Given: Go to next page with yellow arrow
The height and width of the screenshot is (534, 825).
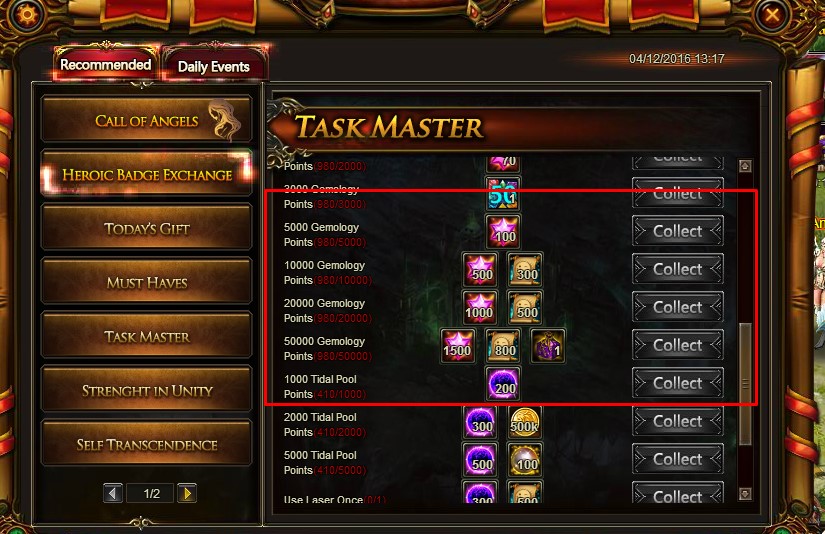Looking at the screenshot, I should [x=187, y=493].
